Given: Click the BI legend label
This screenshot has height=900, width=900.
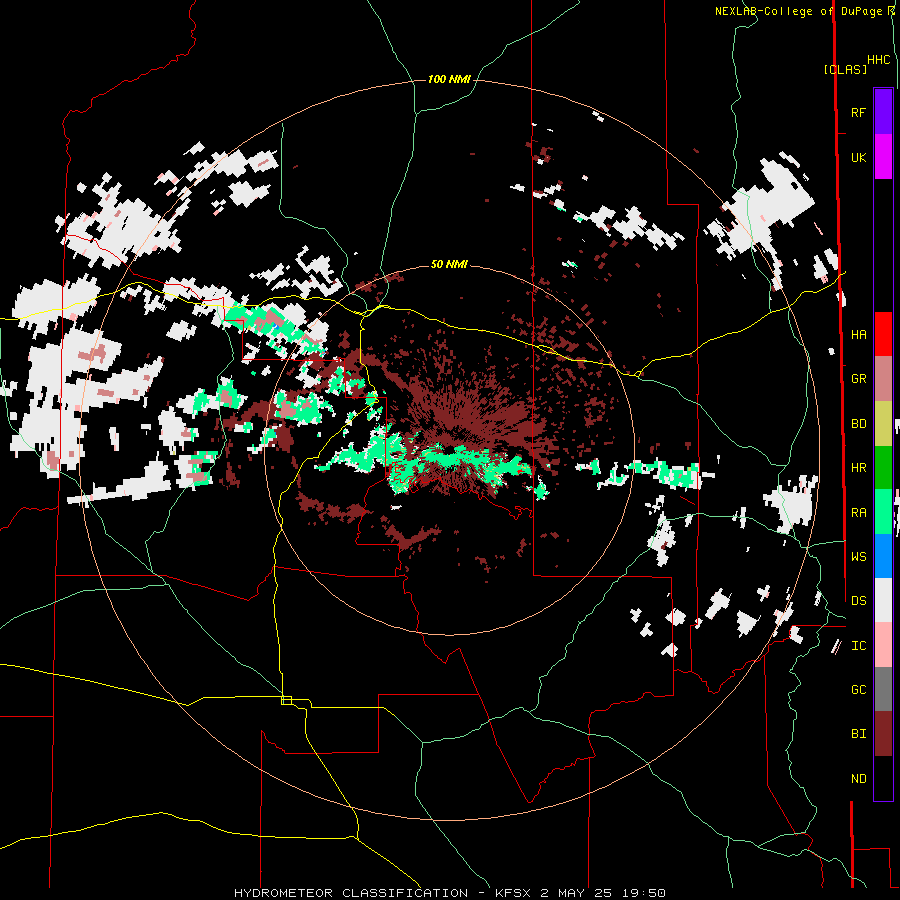Looking at the screenshot, I should point(858,734).
